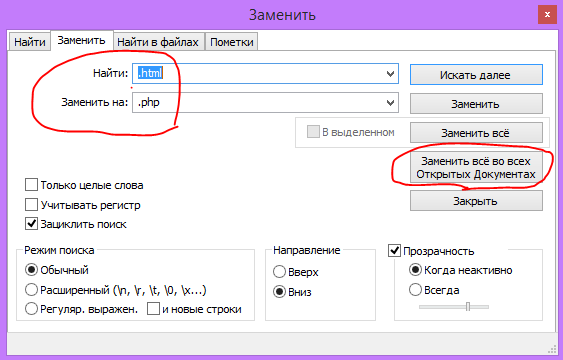Click the Заменить всё button
563x360 pixels.
coord(476,133)
